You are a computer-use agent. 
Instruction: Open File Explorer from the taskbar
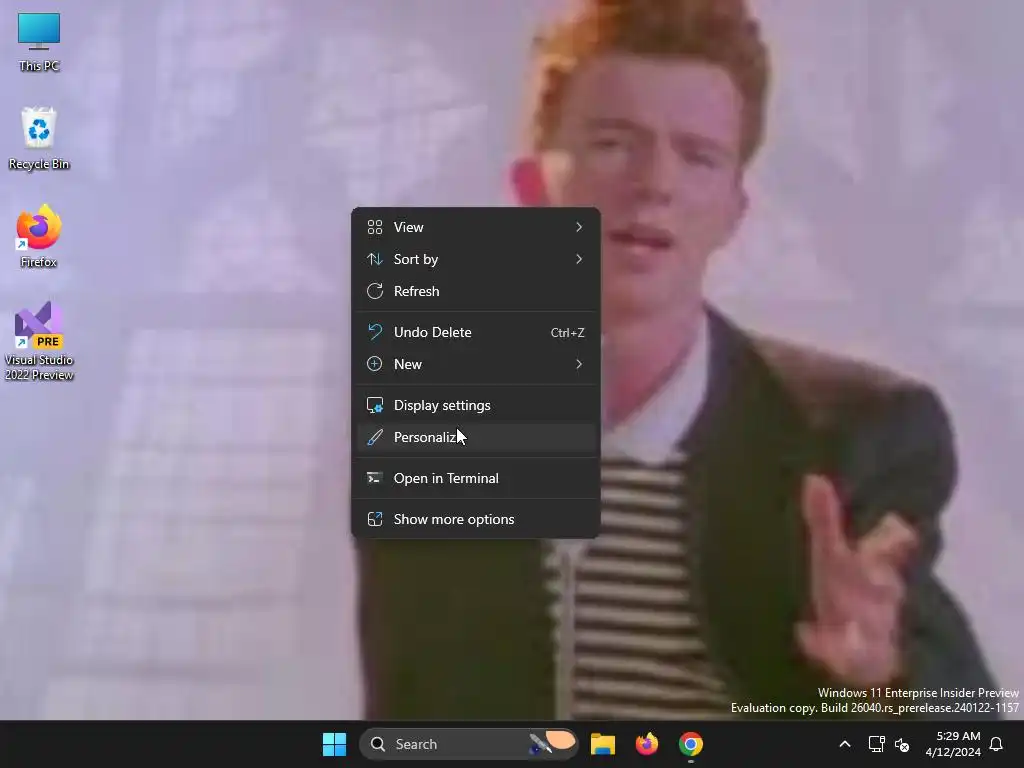[x=603, y=744]
